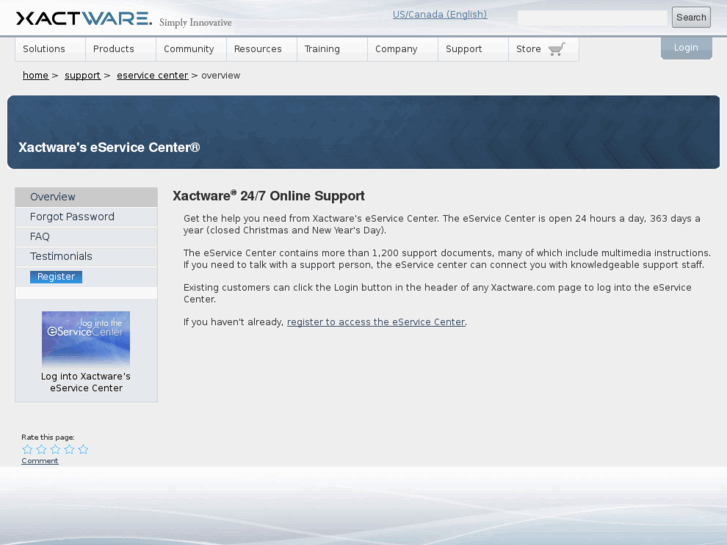This screenshot has width=727, height=545.
Task: Click the Search button
Action: (691, 17)
